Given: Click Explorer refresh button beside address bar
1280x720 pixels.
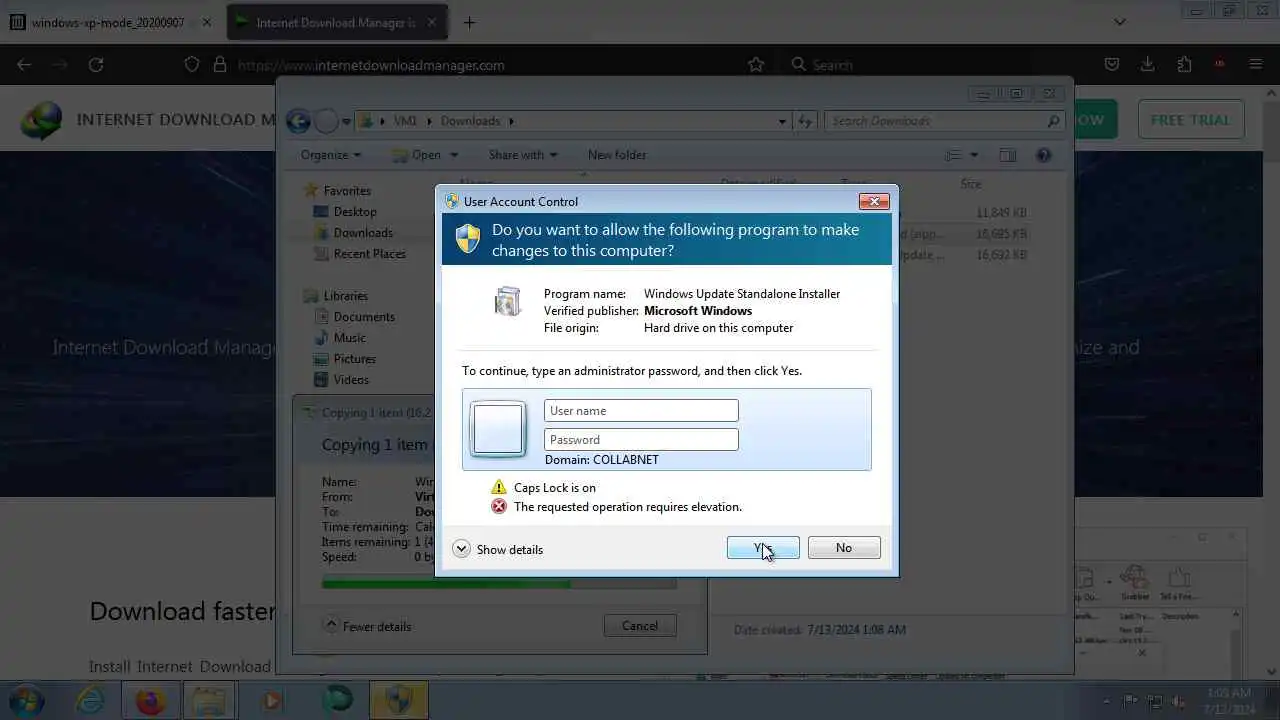Looking at the screenshot, I should point(805,121).
